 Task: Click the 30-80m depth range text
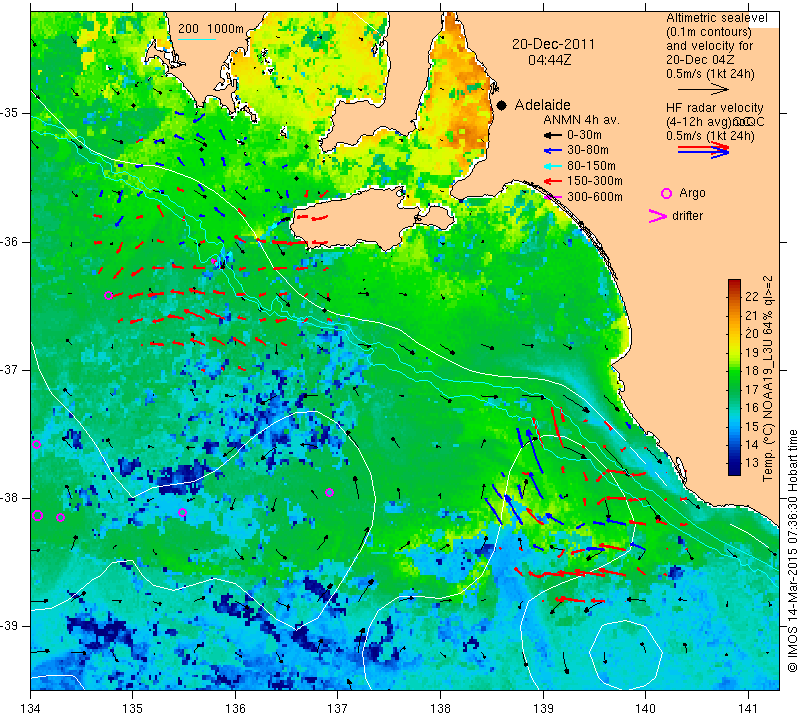point(587,150)
